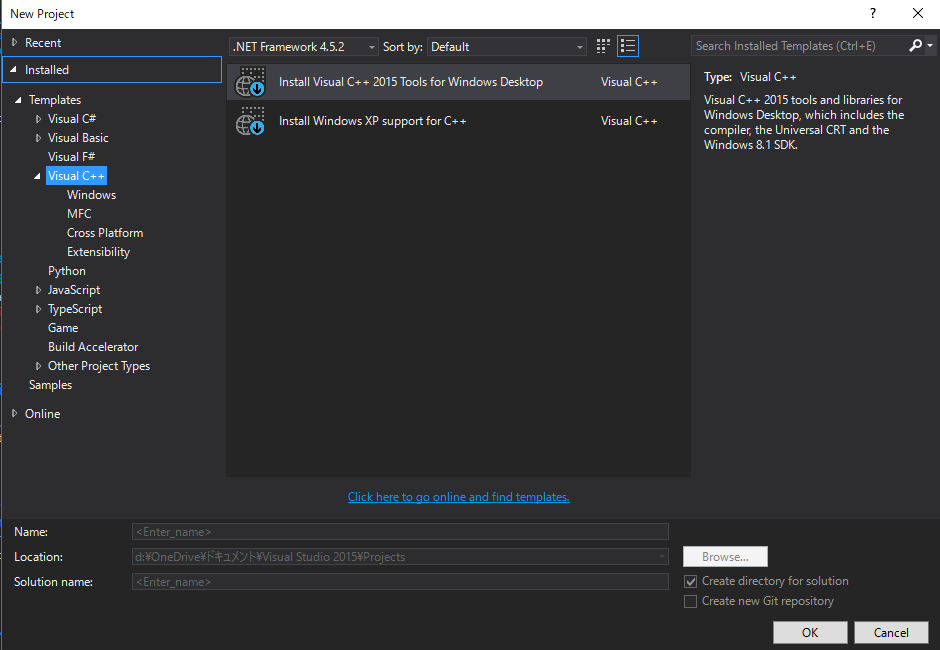Image resolution: width=940 pixels, height=650 pixels.
Task: Select Python templates
Action: pyautogui.click(x=67, y=271)
